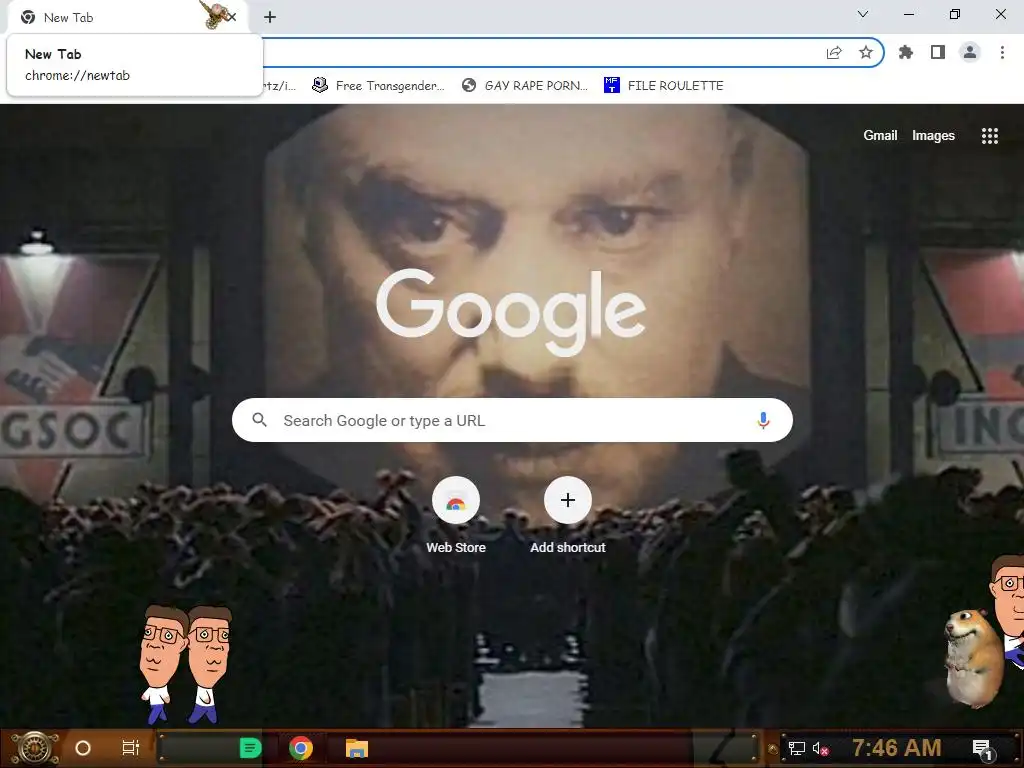The width and height of the screenshot is (1024, 768).
Task: Open the Chrome profile avatar menu
Action: pos(970,52)
